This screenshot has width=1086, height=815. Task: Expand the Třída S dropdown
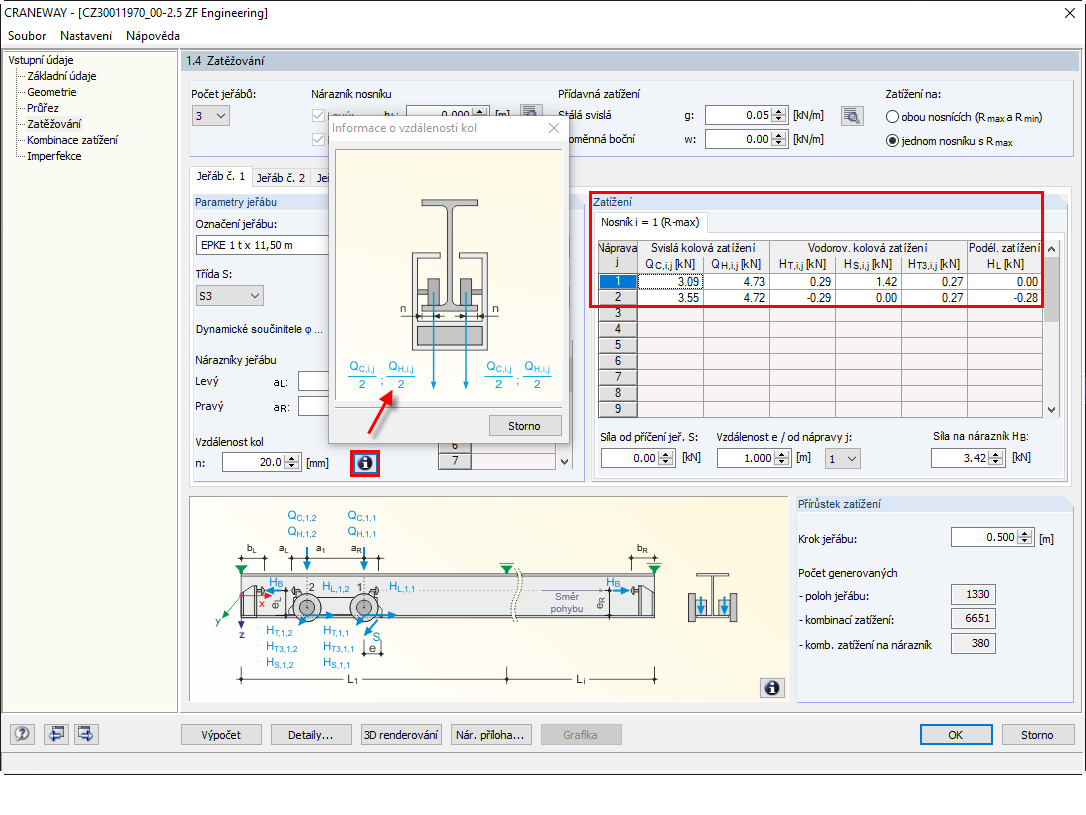[x=230, y=296]
